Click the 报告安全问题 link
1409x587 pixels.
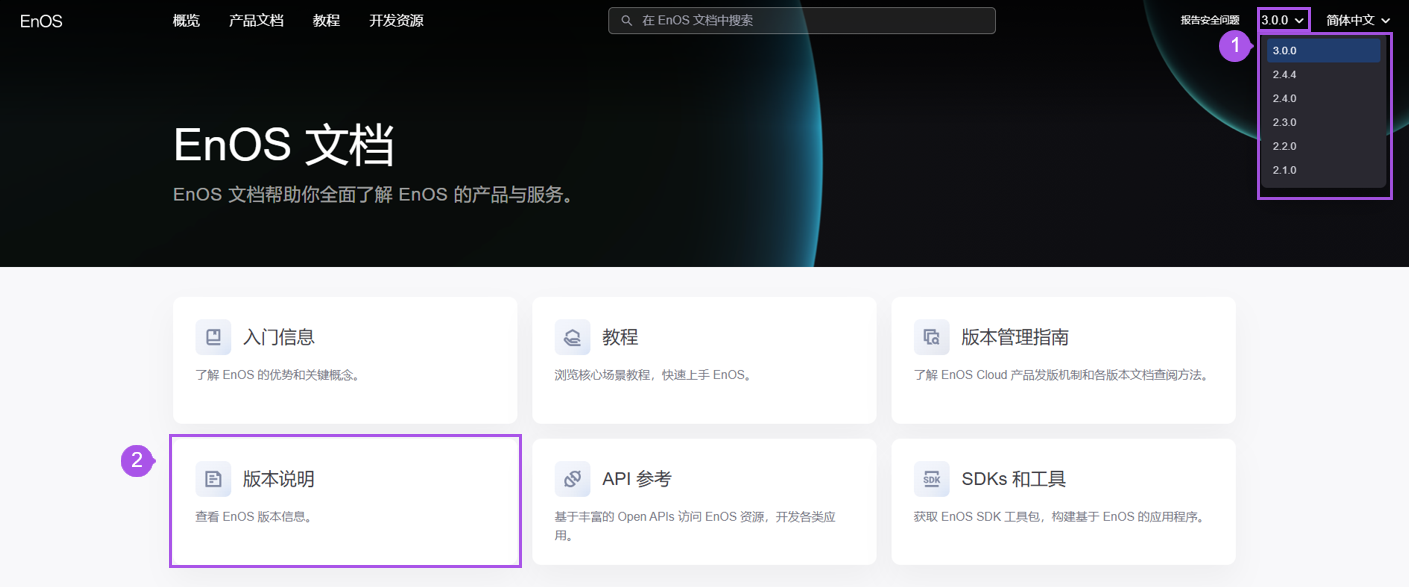pos(1209,20)
